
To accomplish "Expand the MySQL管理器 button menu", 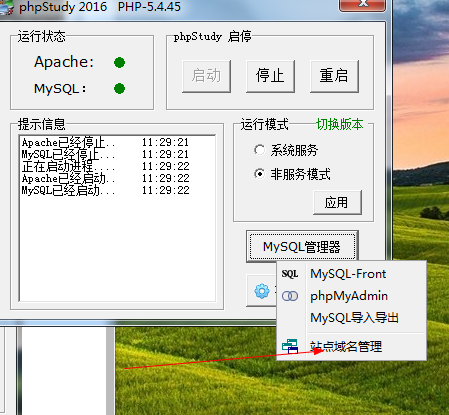I will (302, 247).
